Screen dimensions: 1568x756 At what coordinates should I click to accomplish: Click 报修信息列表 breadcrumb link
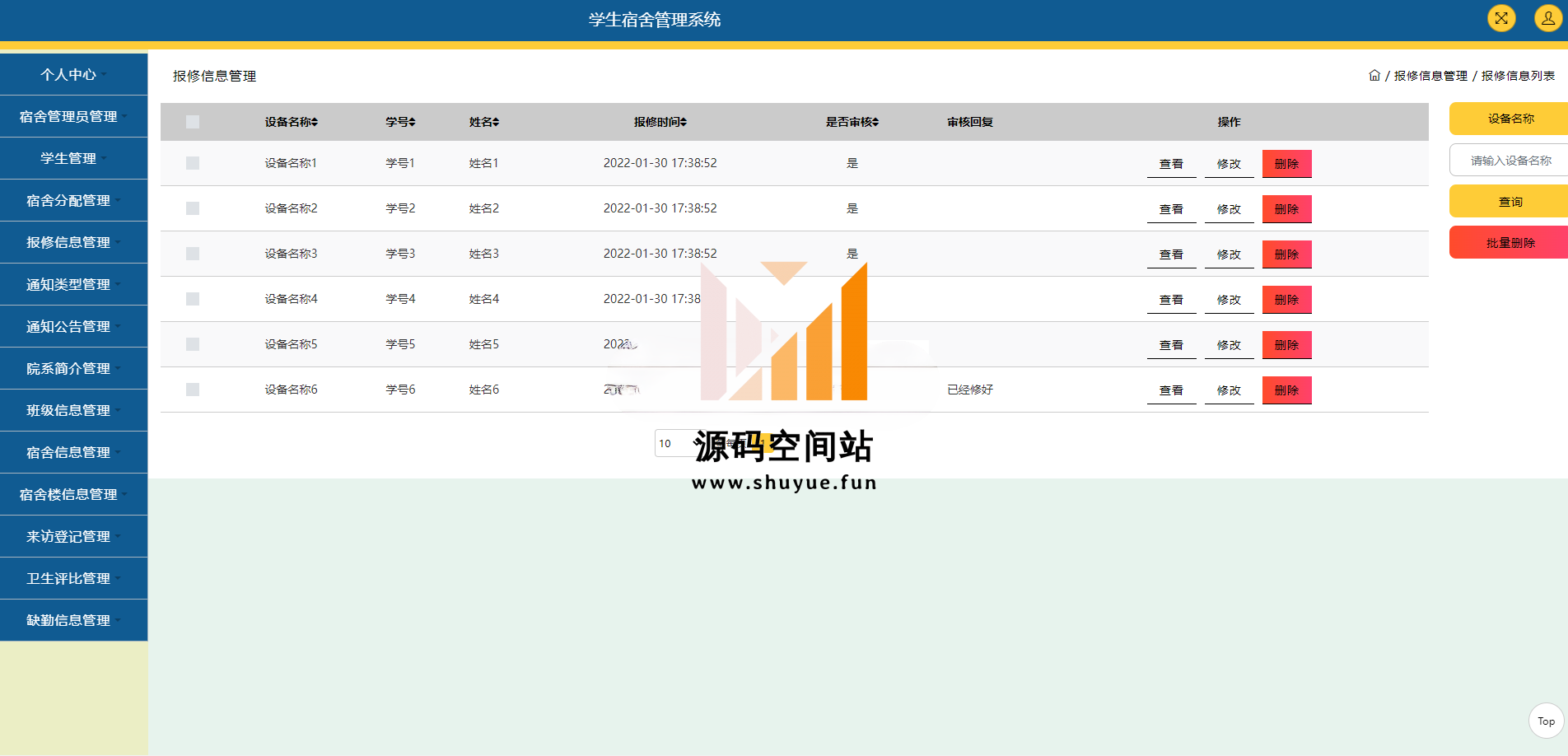click(x=1518, y=76)
